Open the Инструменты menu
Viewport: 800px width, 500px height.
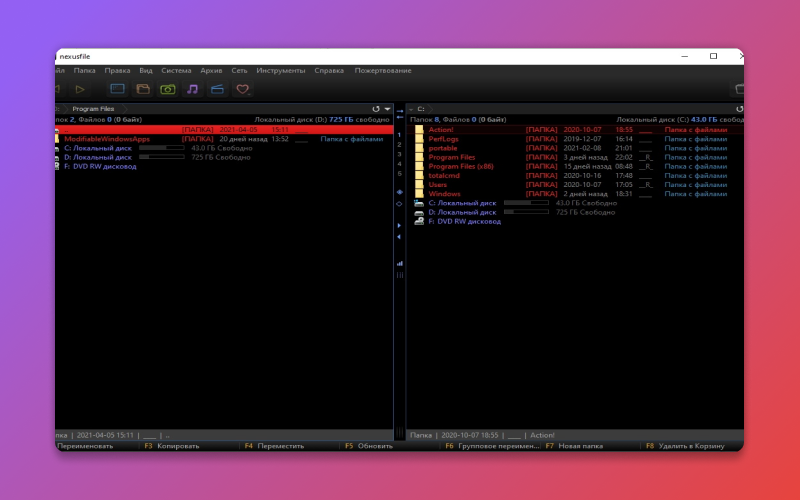pos(281,70)
